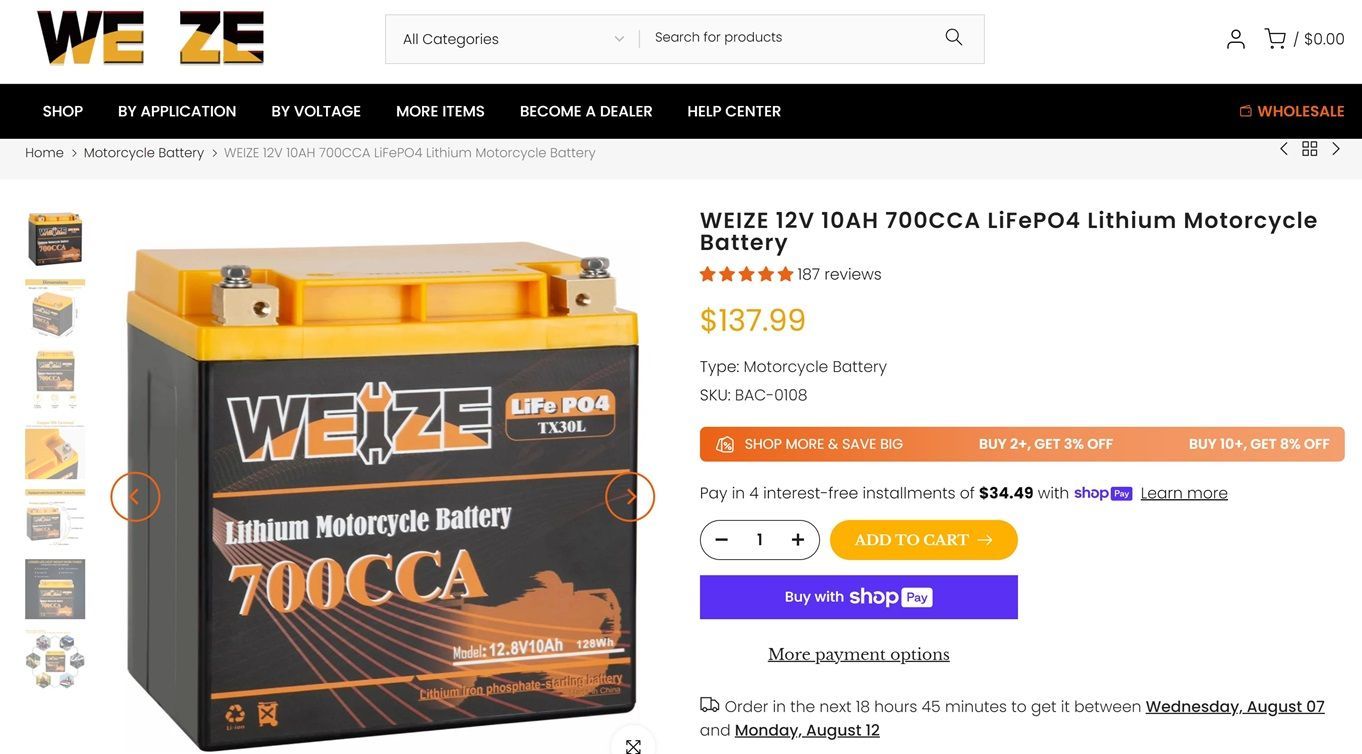
Task: Open the shopping cart icon
Action: 1275,38
